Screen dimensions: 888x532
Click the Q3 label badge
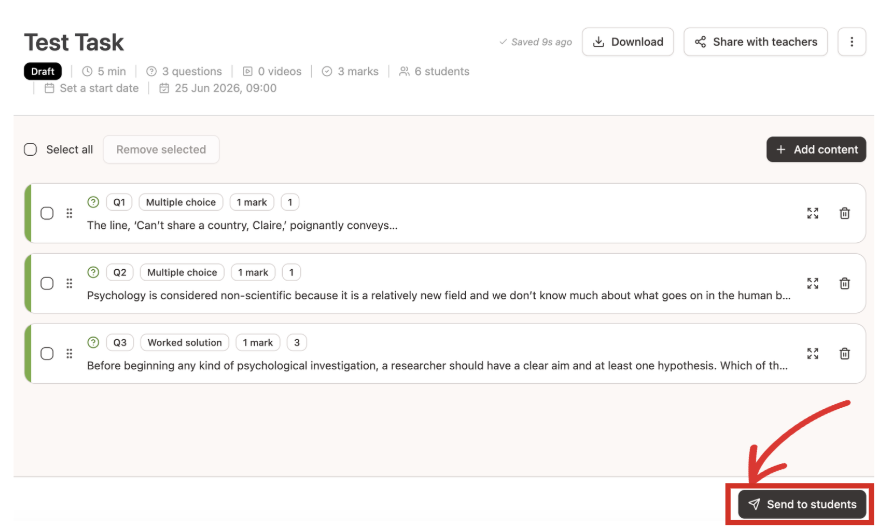119,343
